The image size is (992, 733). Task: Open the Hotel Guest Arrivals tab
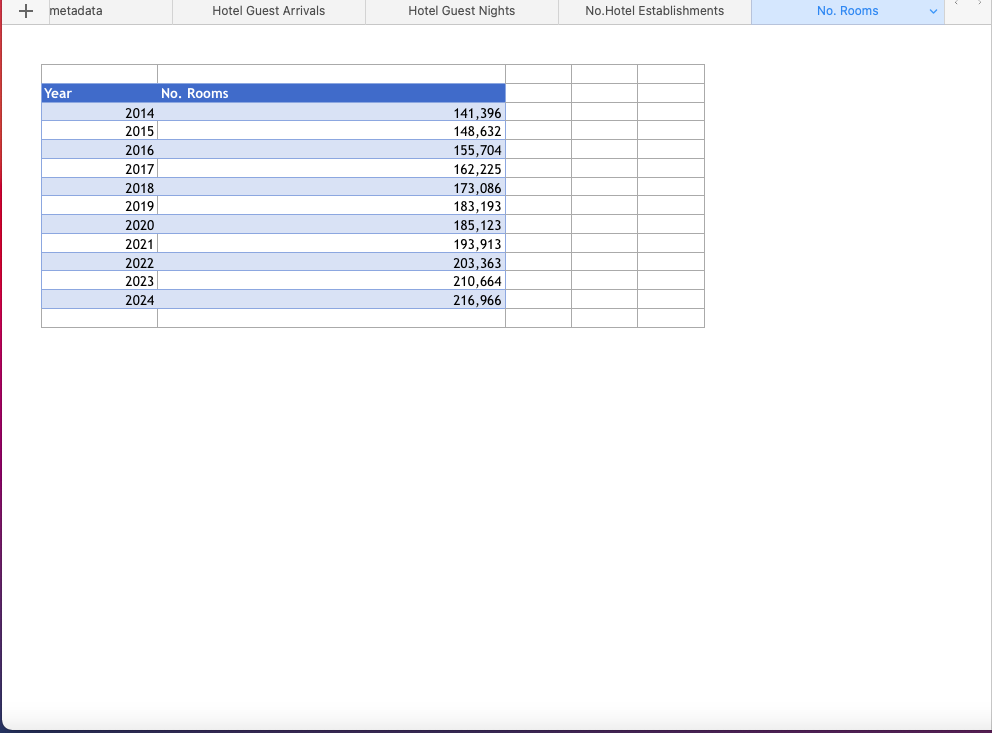[268, 11]
